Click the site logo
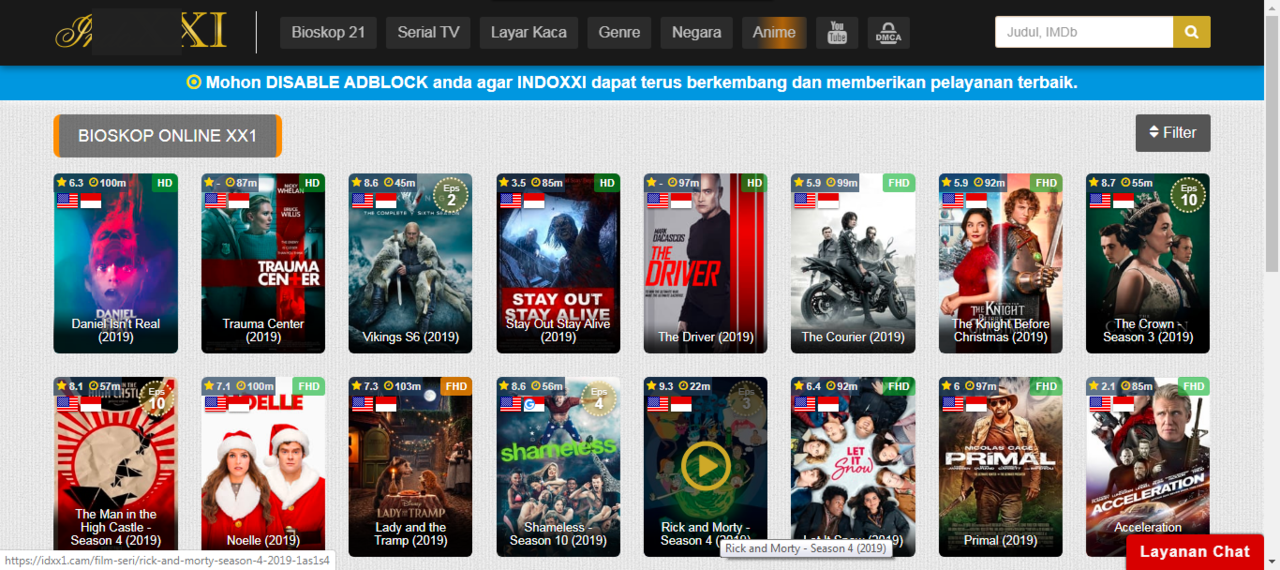Viewport: 1280px width, 570px height. point(140,32)
